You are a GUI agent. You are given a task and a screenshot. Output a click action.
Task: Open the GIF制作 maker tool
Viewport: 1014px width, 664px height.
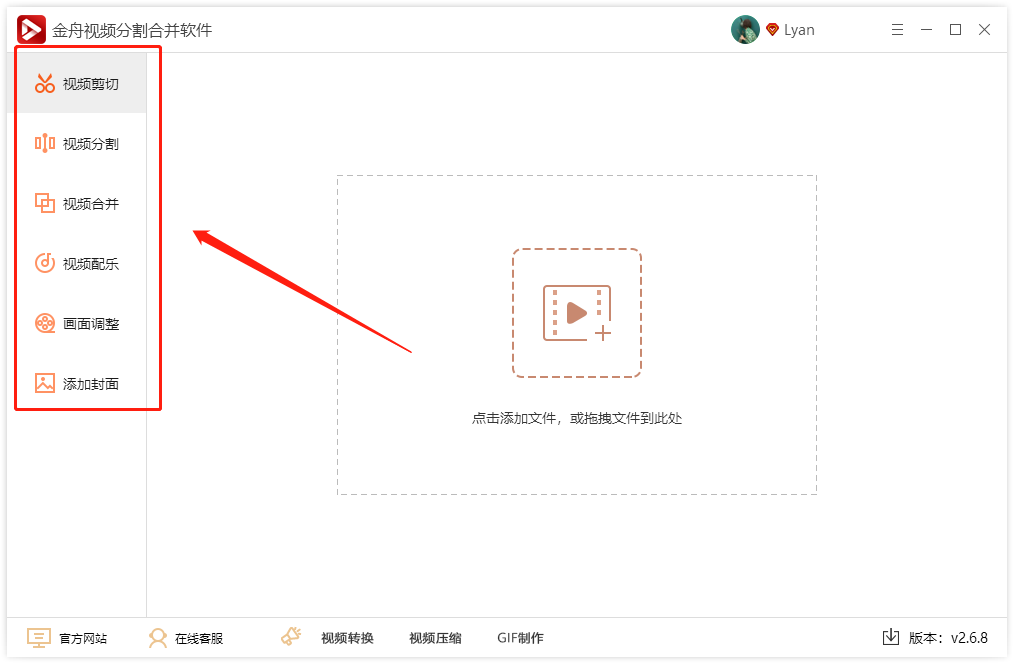[518, 637]
